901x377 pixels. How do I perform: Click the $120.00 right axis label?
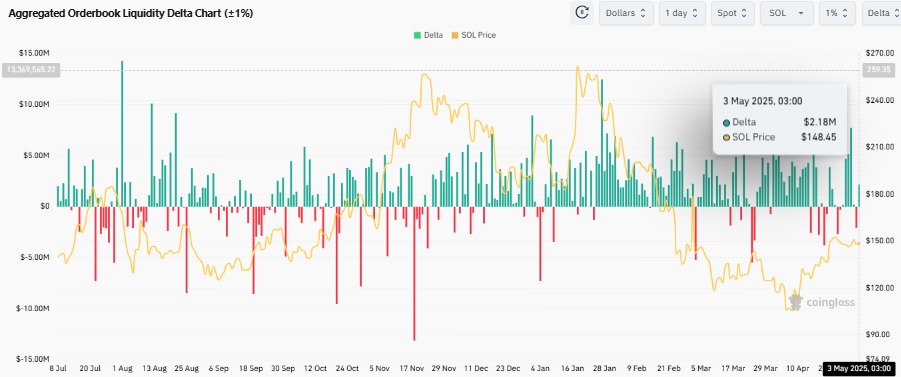[879, 287]
